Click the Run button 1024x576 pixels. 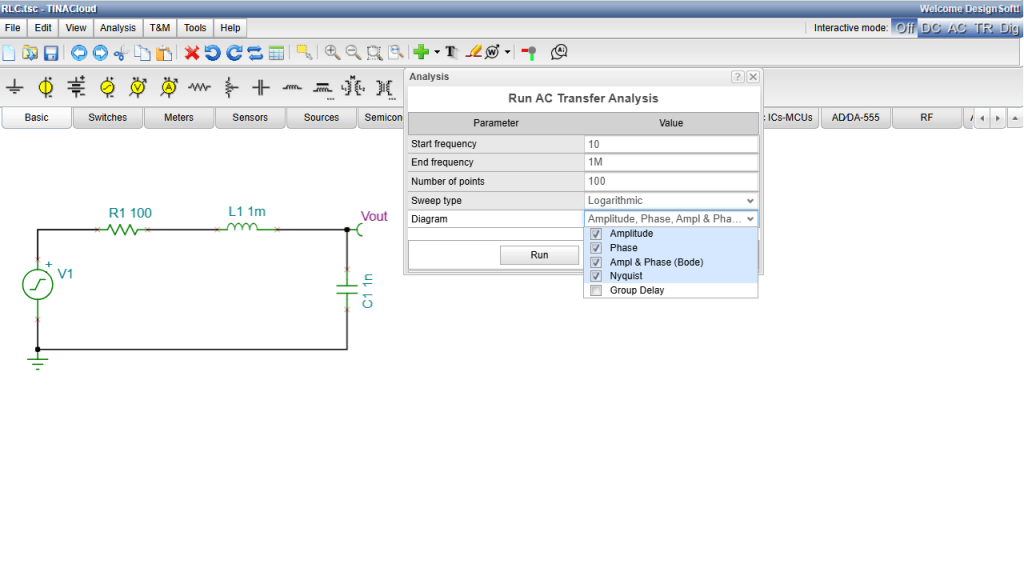tap(539, 255)
